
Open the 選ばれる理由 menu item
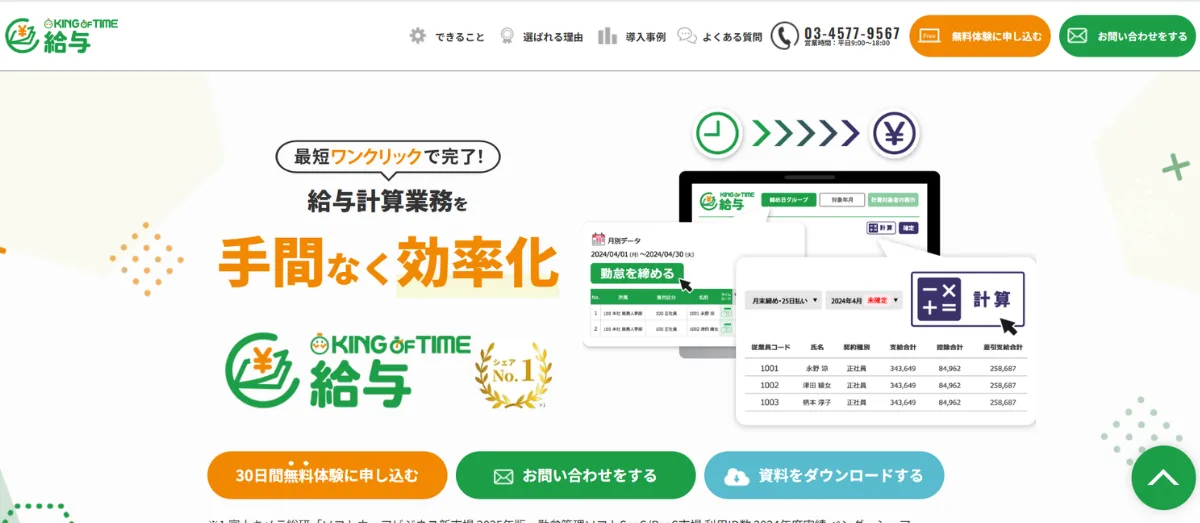553,37
